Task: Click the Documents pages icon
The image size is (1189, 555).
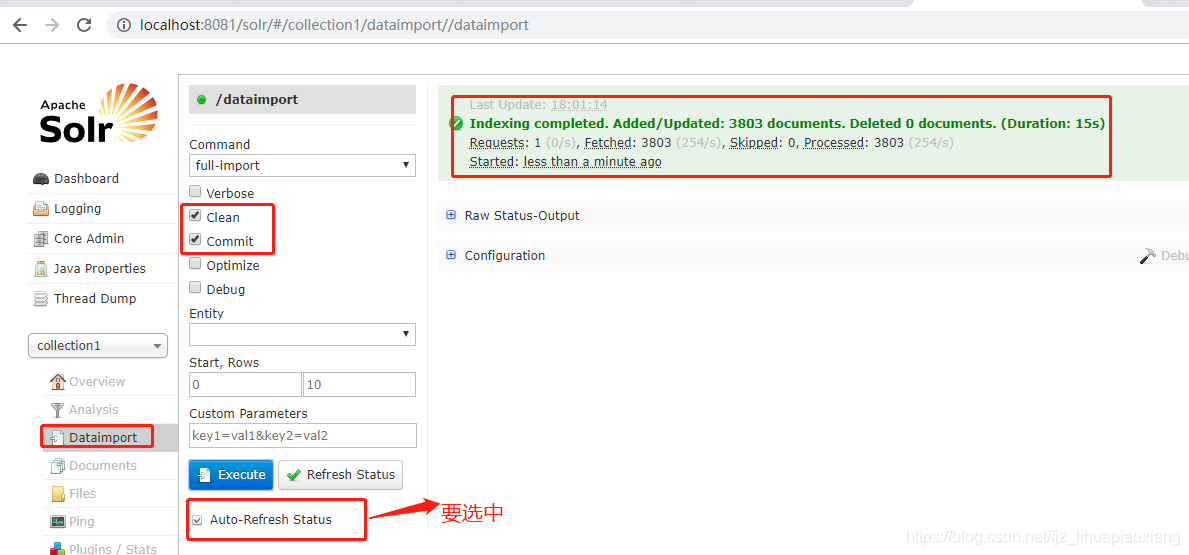Action: pos(58,466)
